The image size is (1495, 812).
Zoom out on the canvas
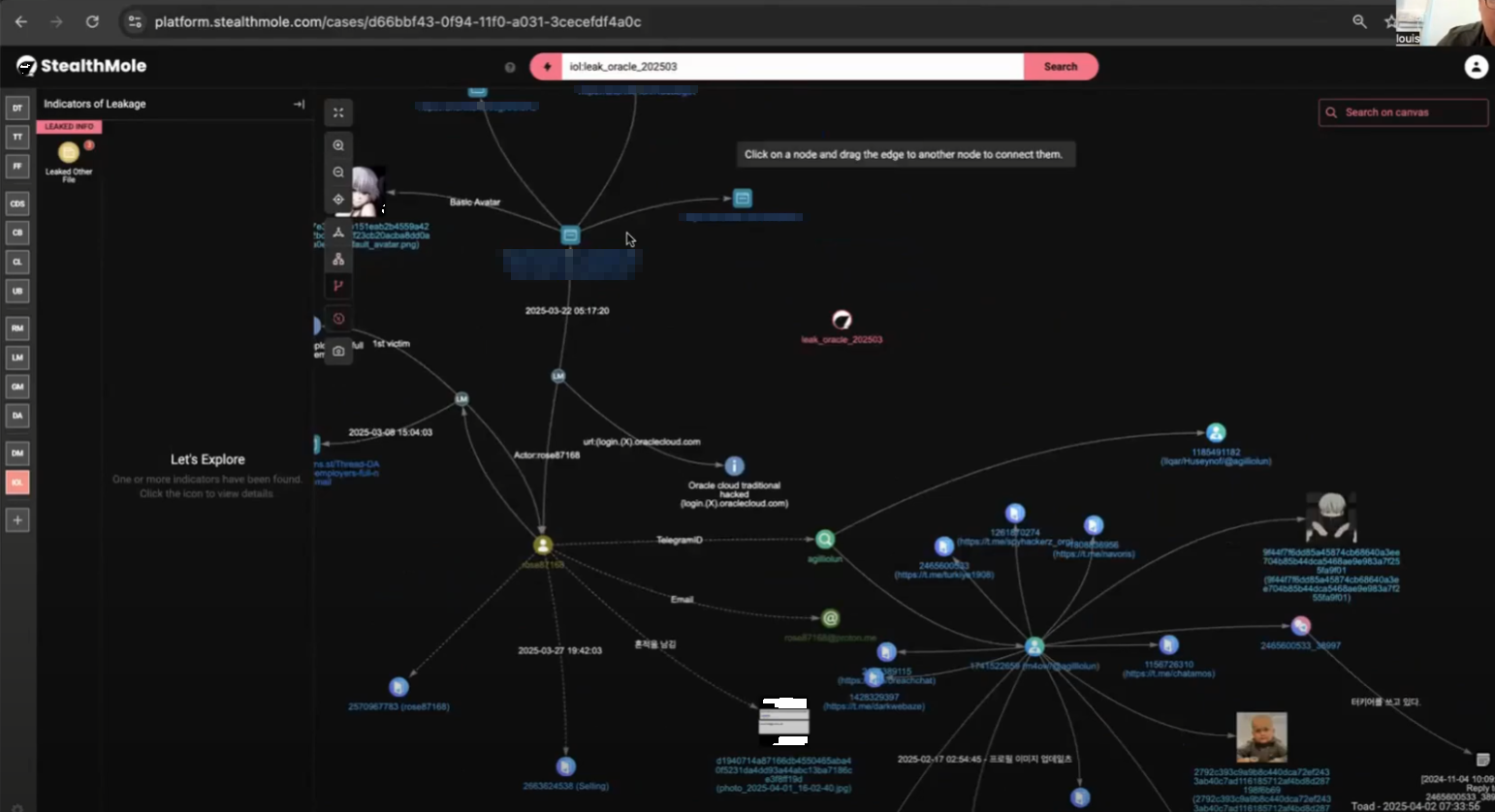pos(338,172)
